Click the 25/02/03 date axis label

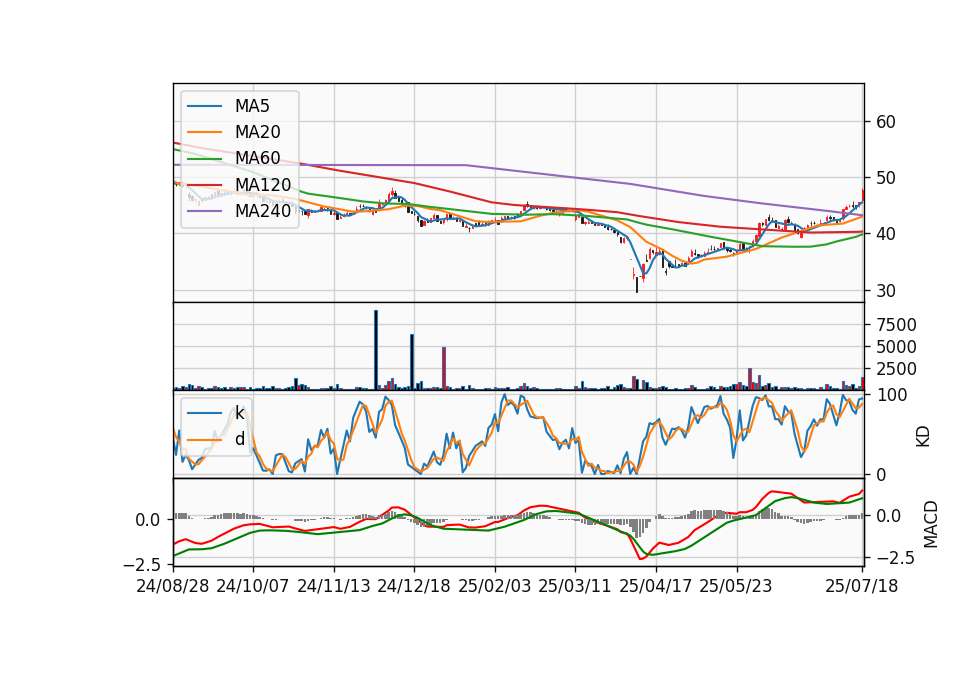[494, 586]
